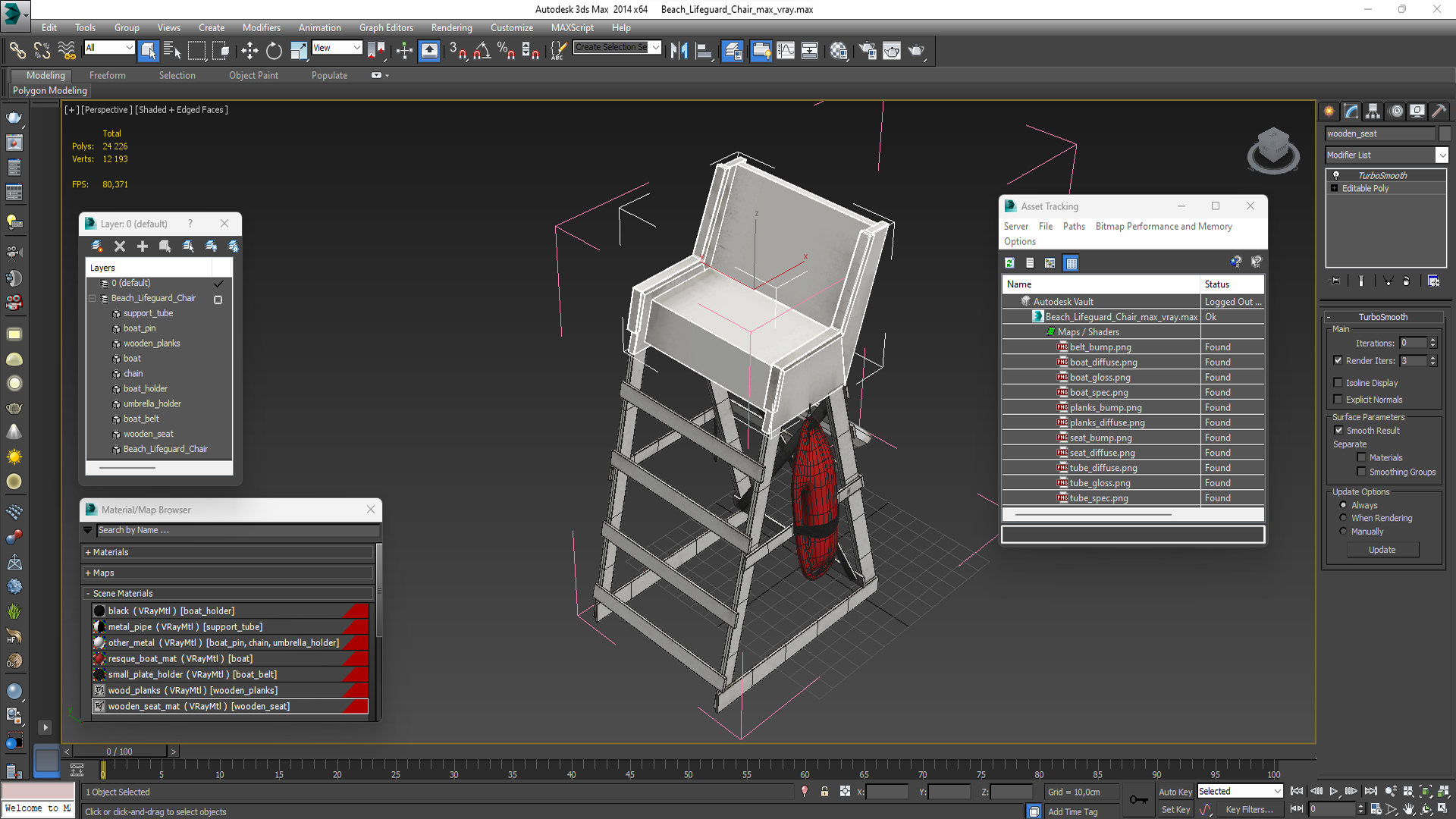The height and width of the screenshot is (819, 1456).
Task: Open the MAXScript menu
Action: (573, 27)
